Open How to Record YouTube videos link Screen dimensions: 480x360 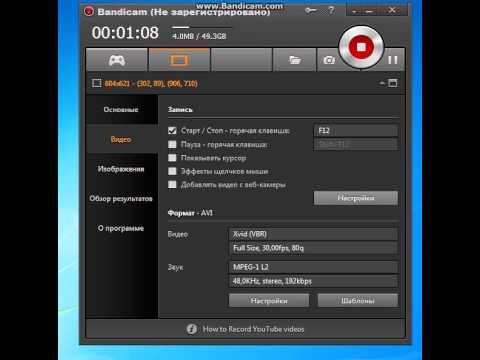[254, 329]
